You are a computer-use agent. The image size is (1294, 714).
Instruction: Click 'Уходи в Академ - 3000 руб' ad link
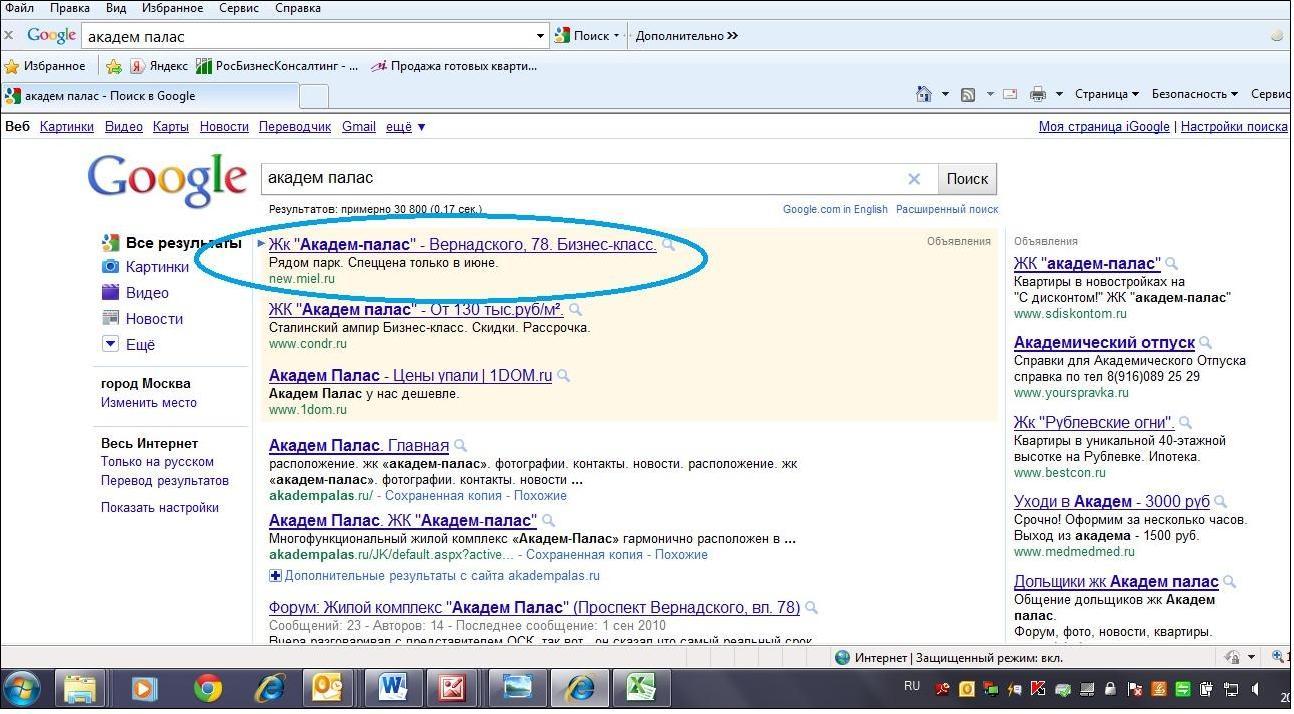click(x=1112, y=501)
